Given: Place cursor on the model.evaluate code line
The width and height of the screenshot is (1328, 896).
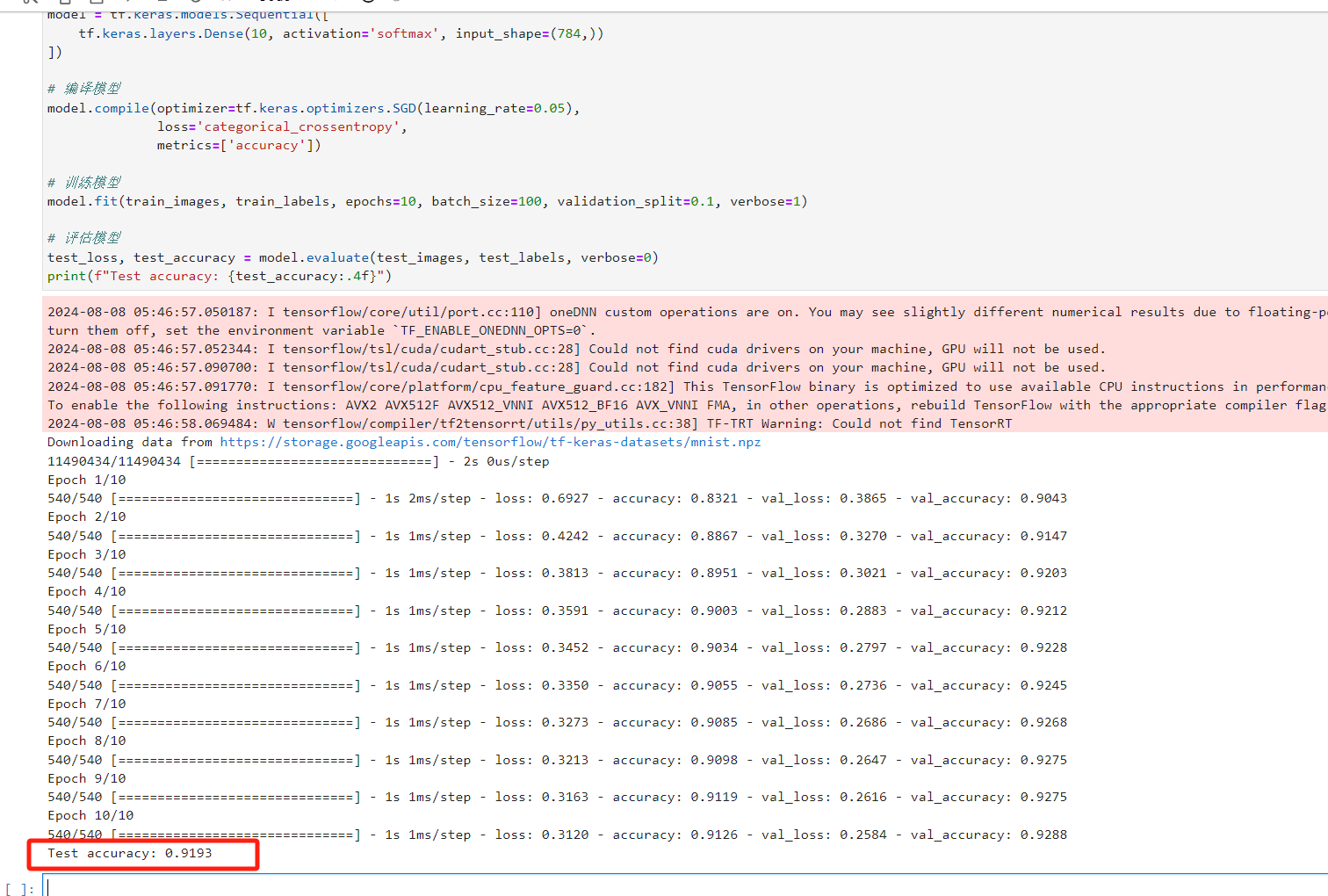Looking at the screenshot, I should pyautogui.click(x=353, y=257).
